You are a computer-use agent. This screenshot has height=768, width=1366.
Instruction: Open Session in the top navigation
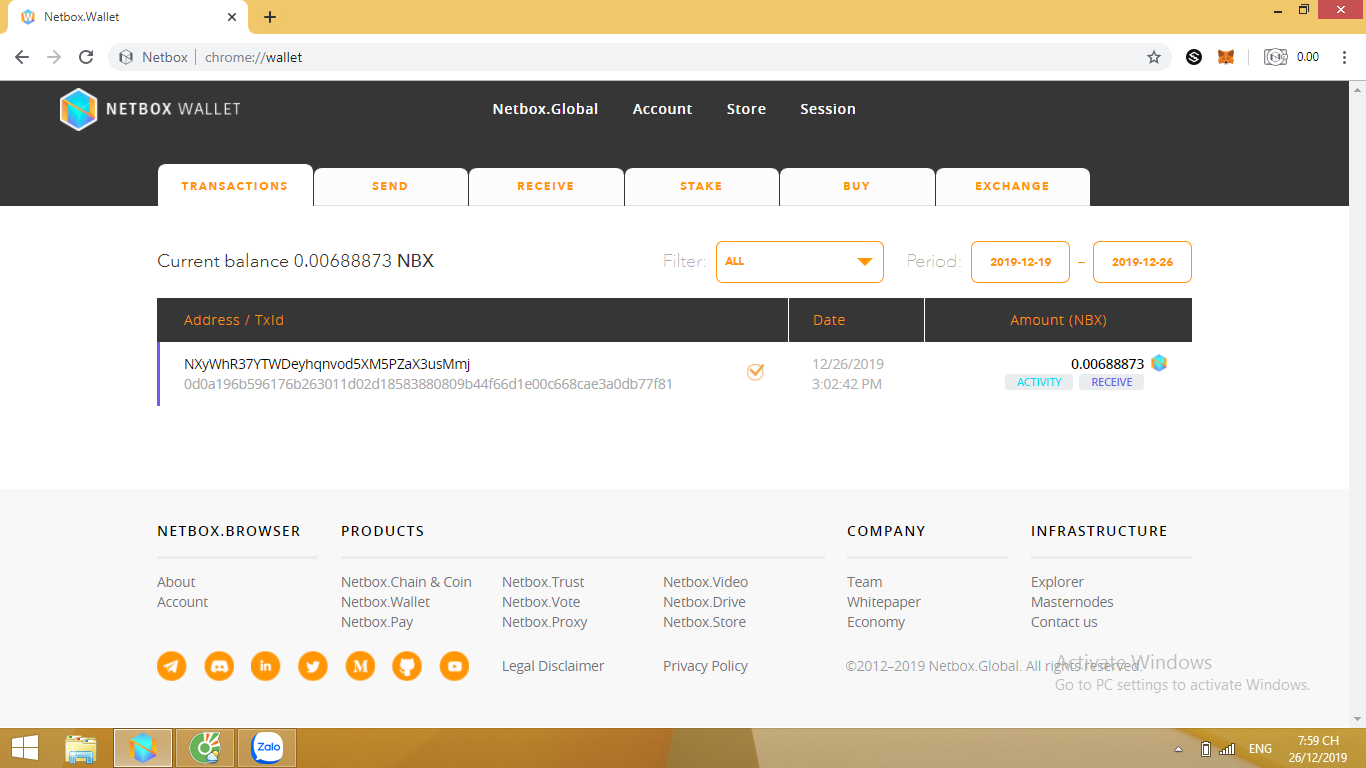click(x=828, y=109)
